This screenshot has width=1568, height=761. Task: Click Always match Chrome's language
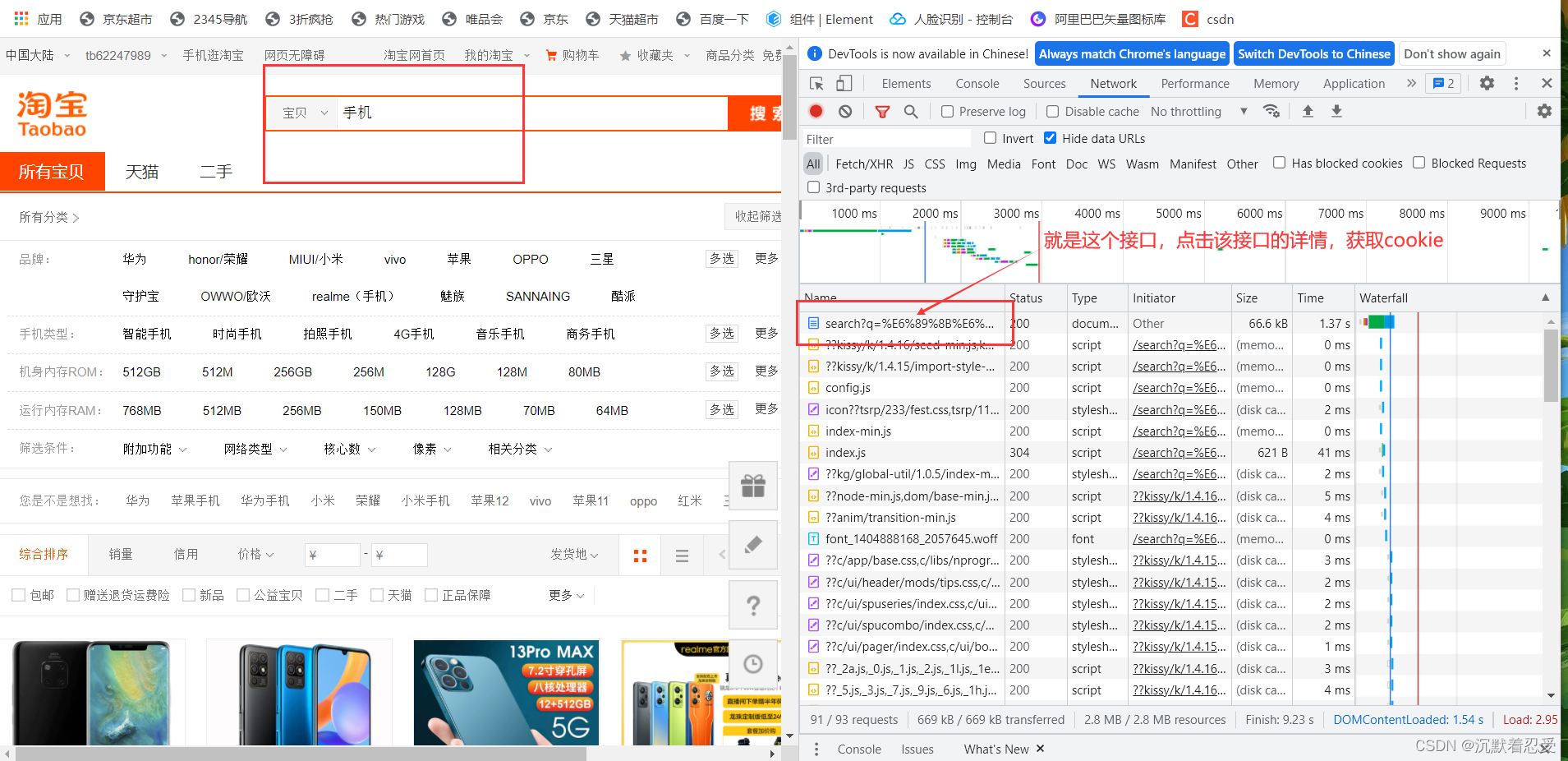tap(1132, 54)
